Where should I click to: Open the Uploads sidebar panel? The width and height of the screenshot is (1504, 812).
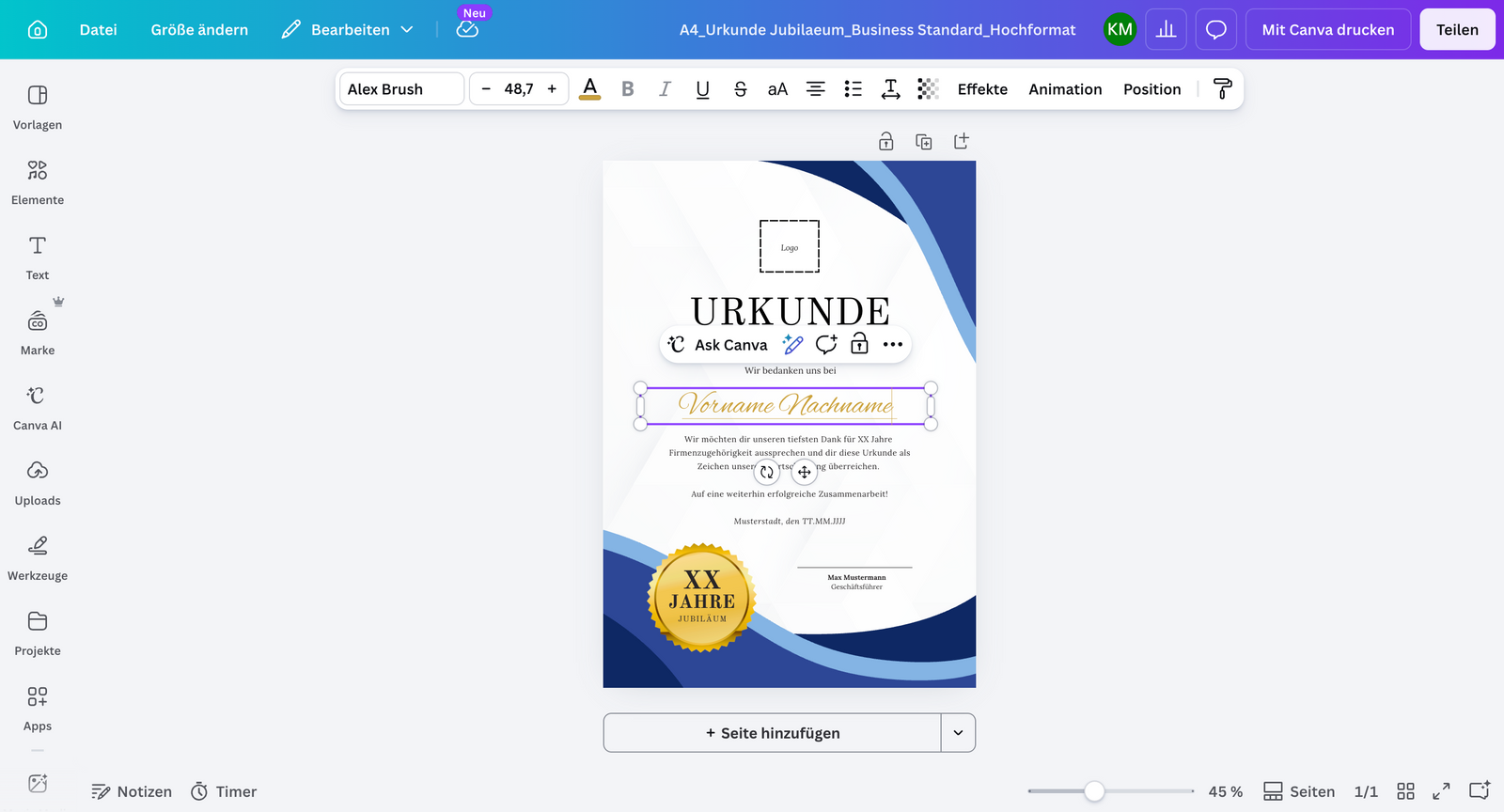point(38,483)
